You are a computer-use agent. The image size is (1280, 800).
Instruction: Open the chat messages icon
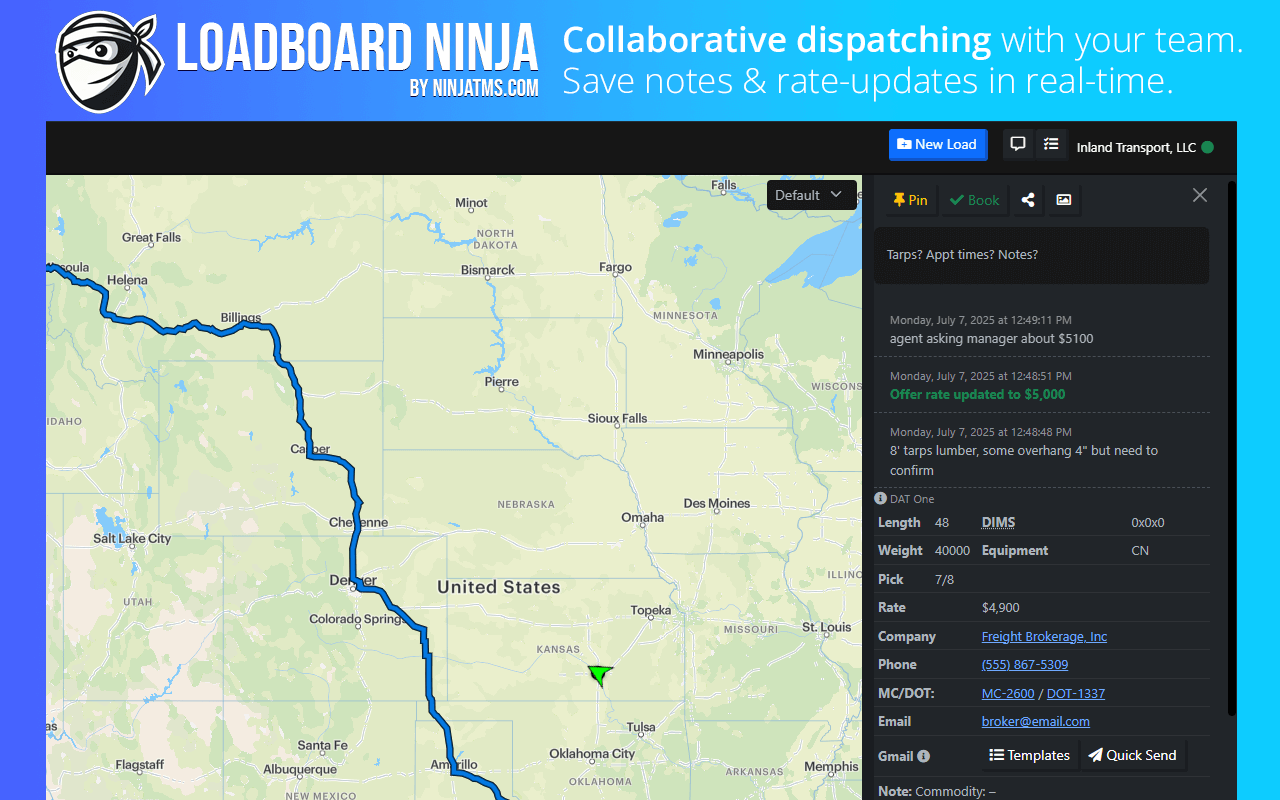(x=1018, y=145)
